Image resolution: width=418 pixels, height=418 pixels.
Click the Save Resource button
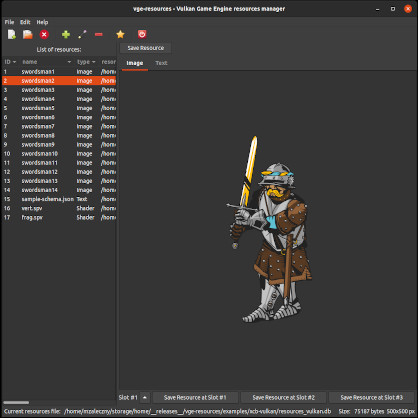pyautogui.click(x=146, y=48)
